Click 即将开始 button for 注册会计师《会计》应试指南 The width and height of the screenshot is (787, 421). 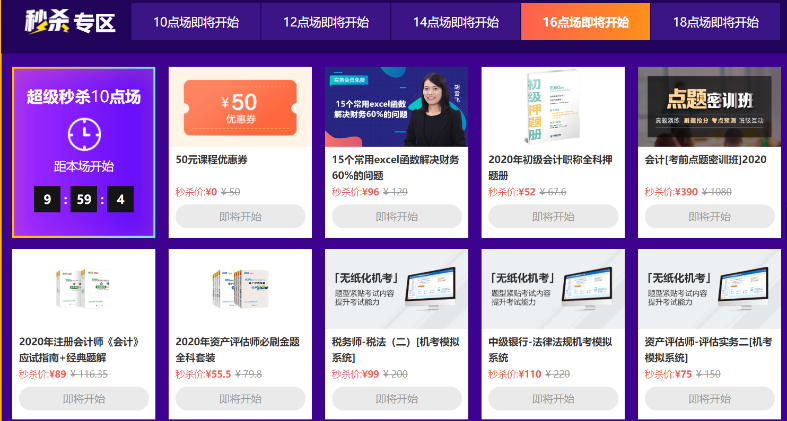pos(84,398)
